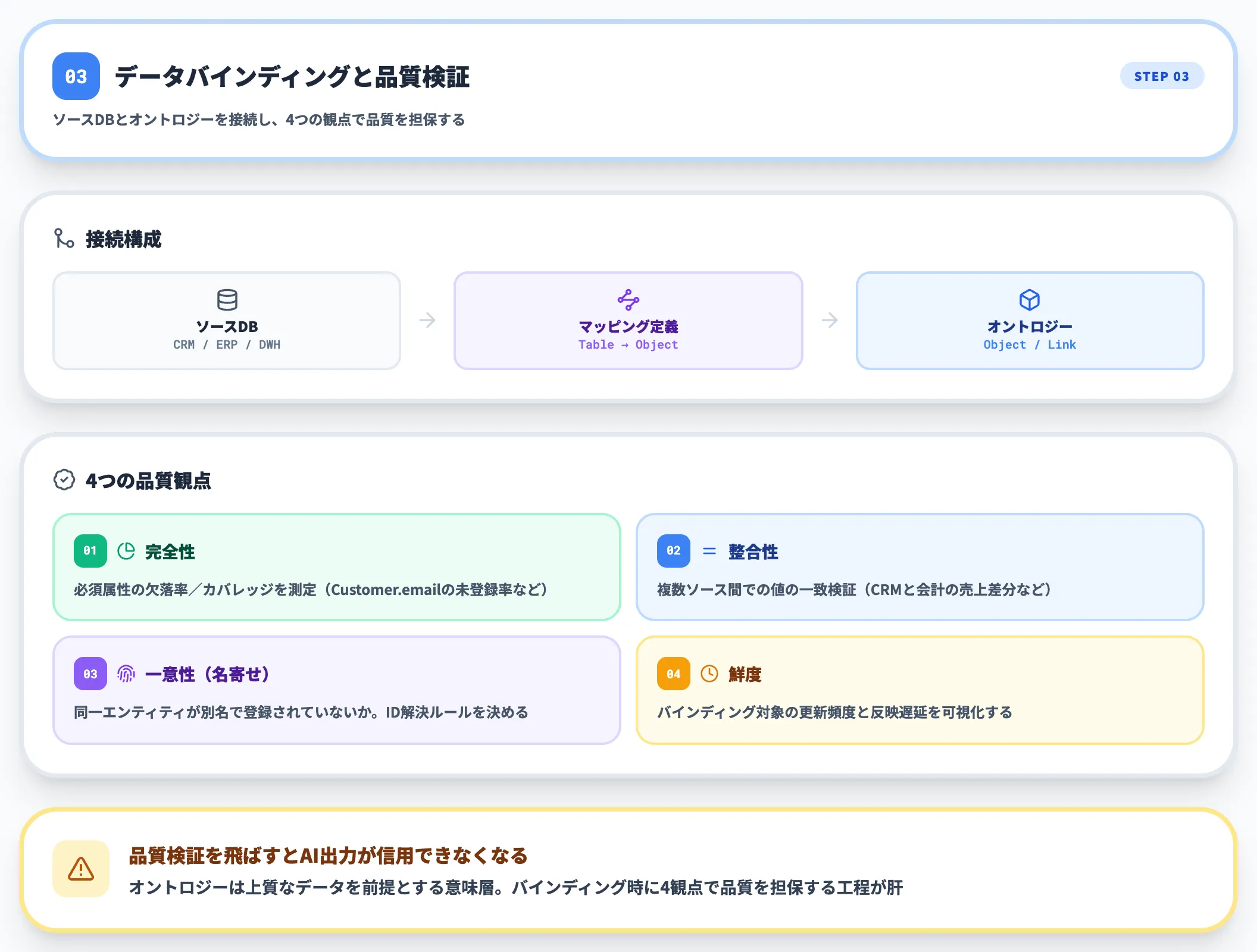Select the mapping branch icon in マッピング定義

pyautogui.click(x=628, y=300)
